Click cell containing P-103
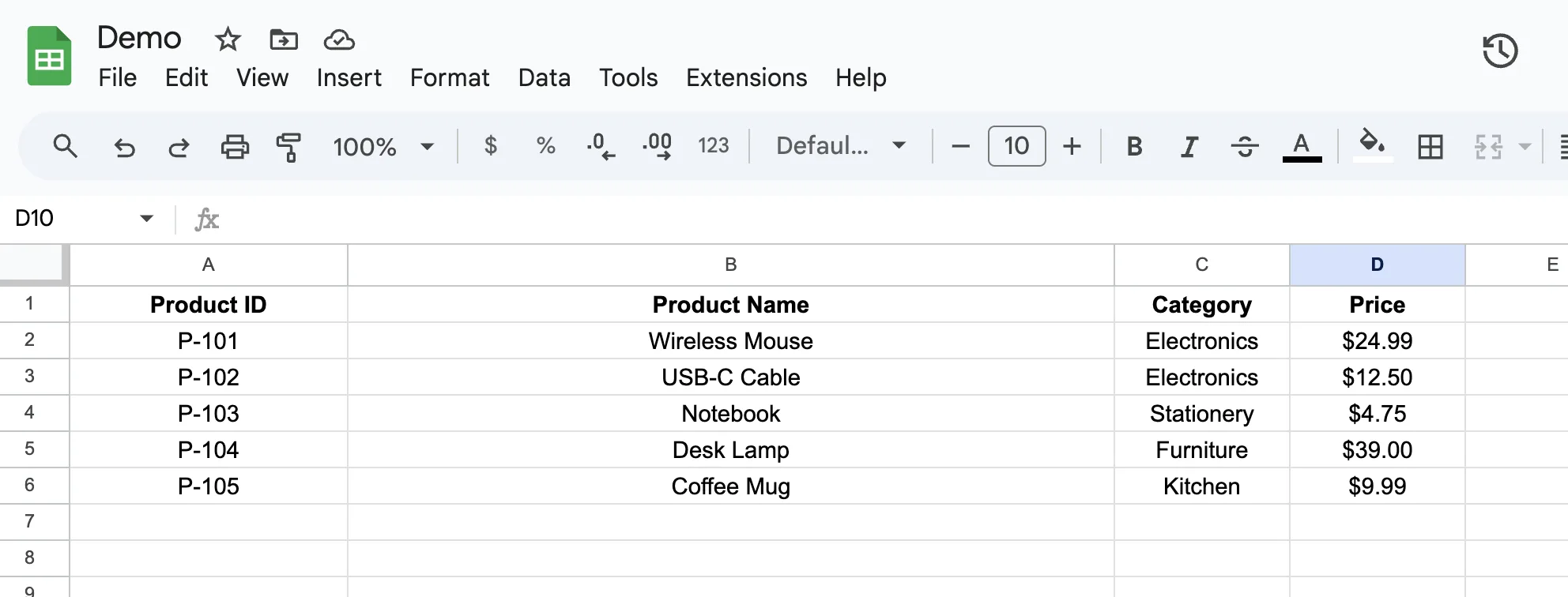 click(209, 414)
